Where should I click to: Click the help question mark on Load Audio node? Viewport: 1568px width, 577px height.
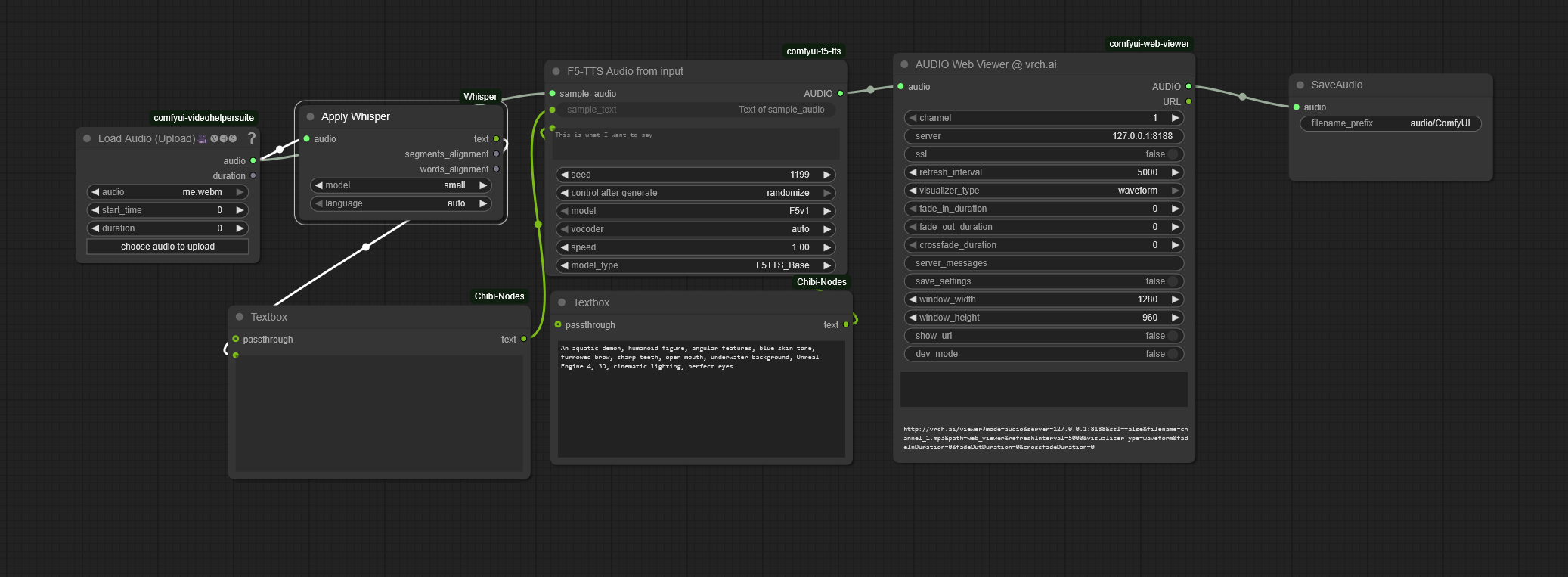click(x=252, y=138)
